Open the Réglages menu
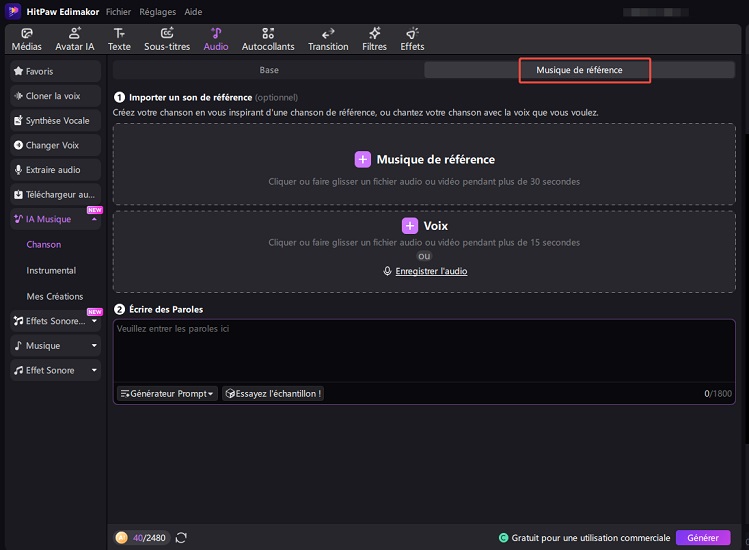The width and height of the screenshot is (749, 550). tap(159, 12)
